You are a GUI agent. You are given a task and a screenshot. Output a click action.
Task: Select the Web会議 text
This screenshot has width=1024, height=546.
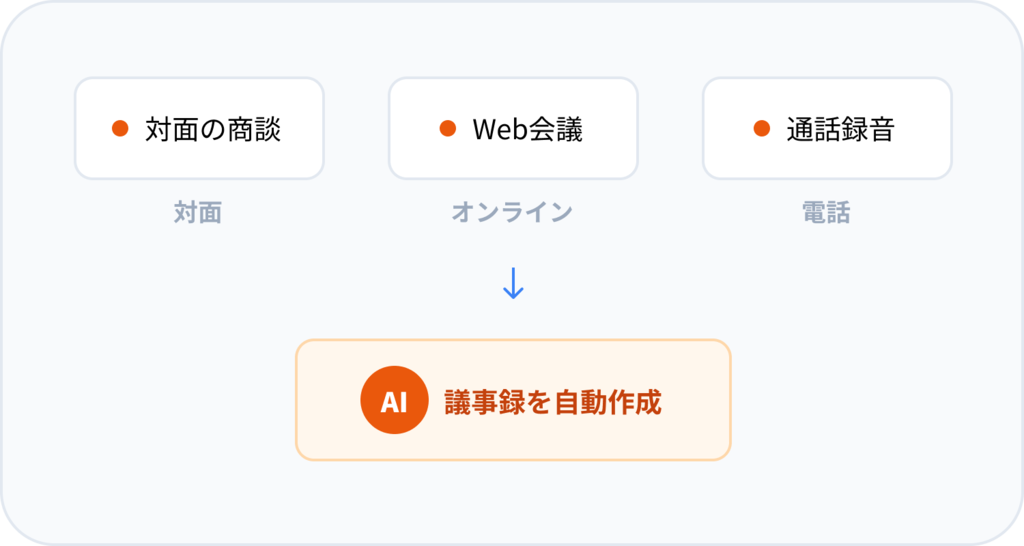pyautogui.click(x=527, y=129)
